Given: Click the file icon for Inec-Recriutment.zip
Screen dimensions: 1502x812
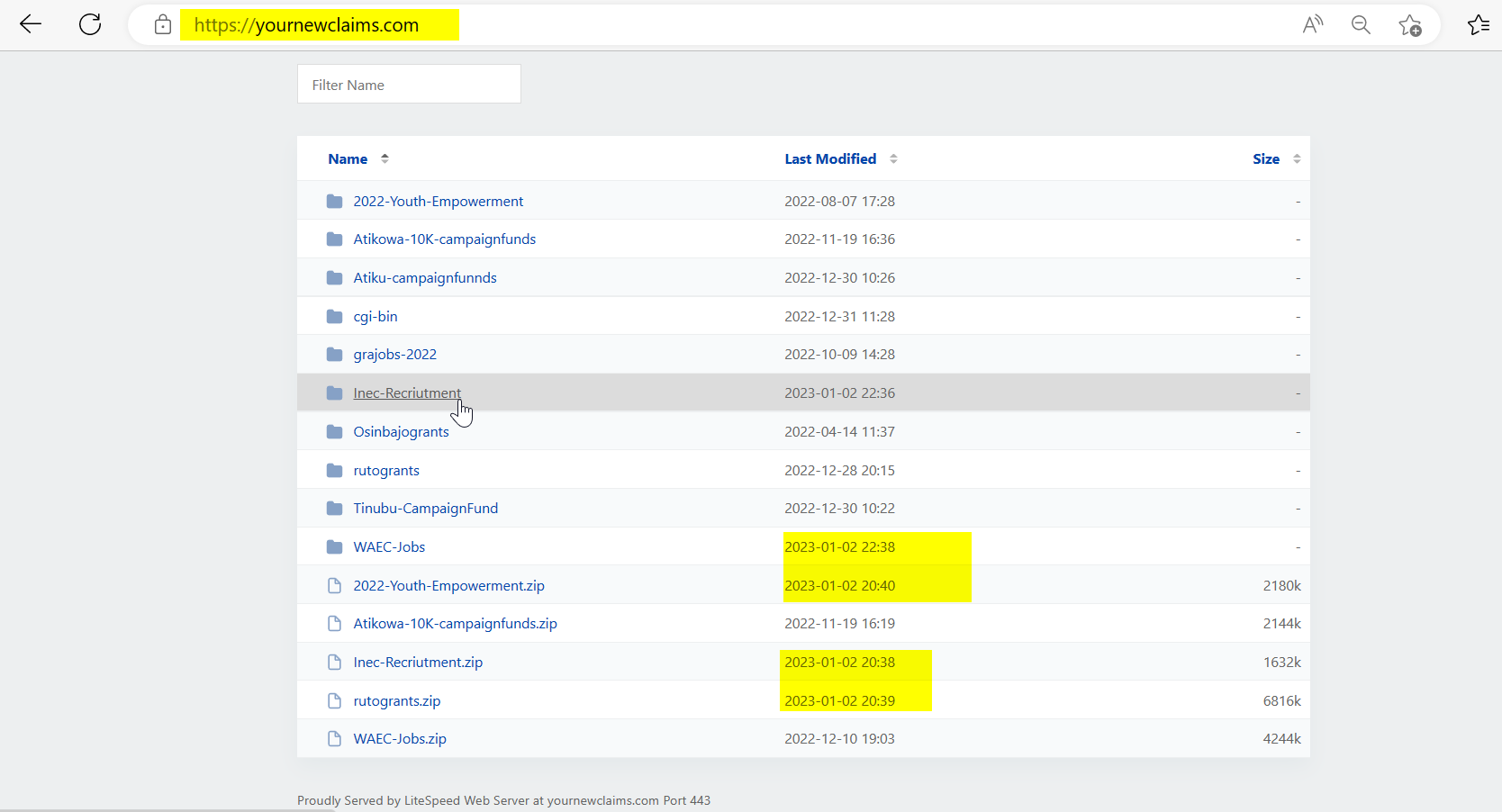Looking at the screenshot, I should (x=334, y=662).
